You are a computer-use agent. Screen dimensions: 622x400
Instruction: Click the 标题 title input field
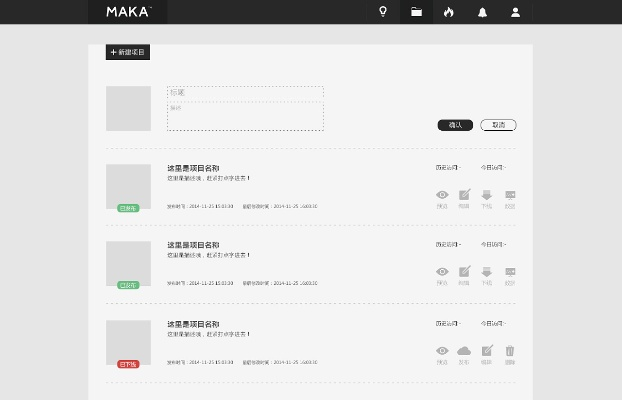click(x=245, y=92)
